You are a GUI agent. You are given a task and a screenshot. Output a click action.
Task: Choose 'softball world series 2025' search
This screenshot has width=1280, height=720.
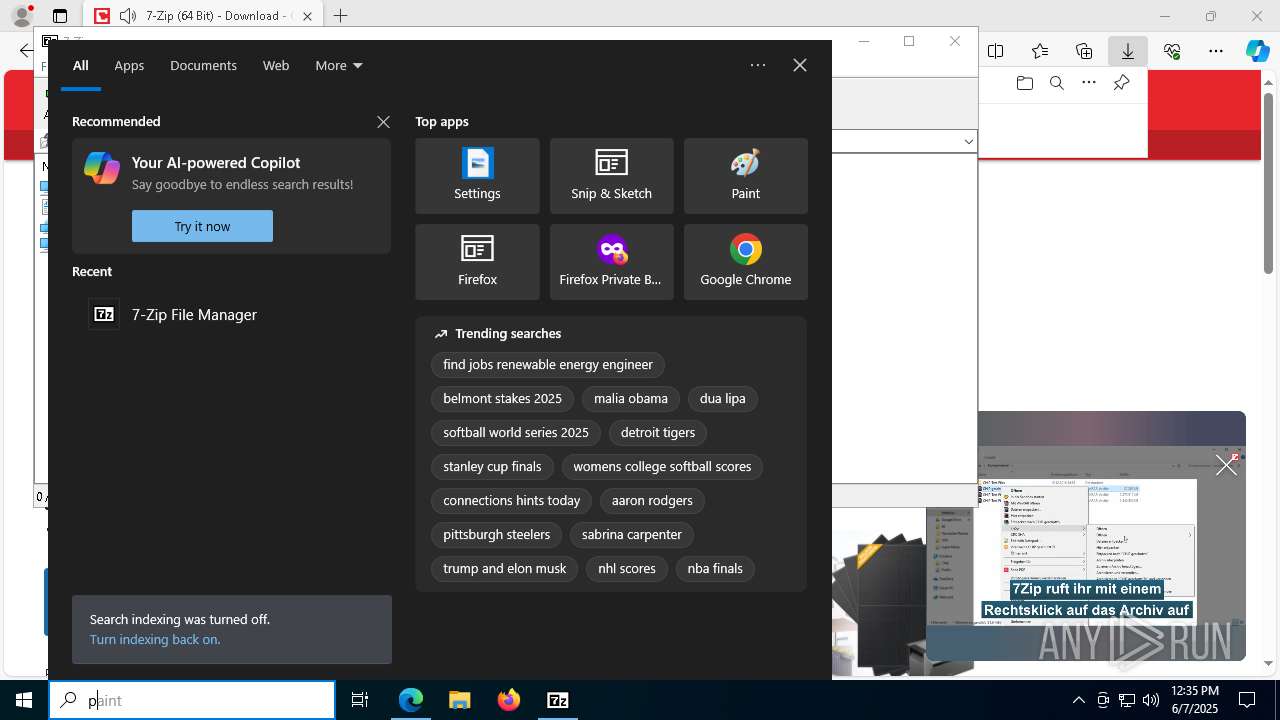pyautogui.click(x=516, y=433)
